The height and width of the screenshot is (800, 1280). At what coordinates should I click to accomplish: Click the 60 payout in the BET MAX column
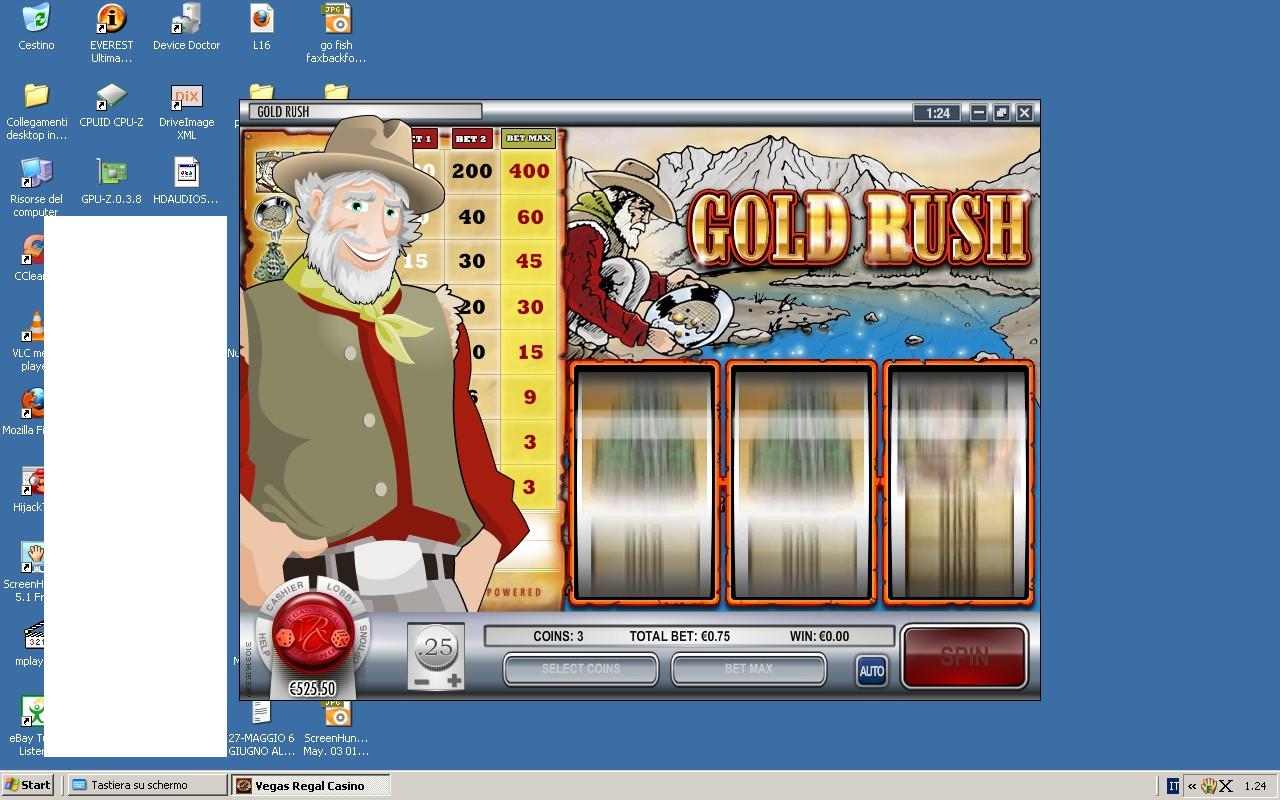529,216
